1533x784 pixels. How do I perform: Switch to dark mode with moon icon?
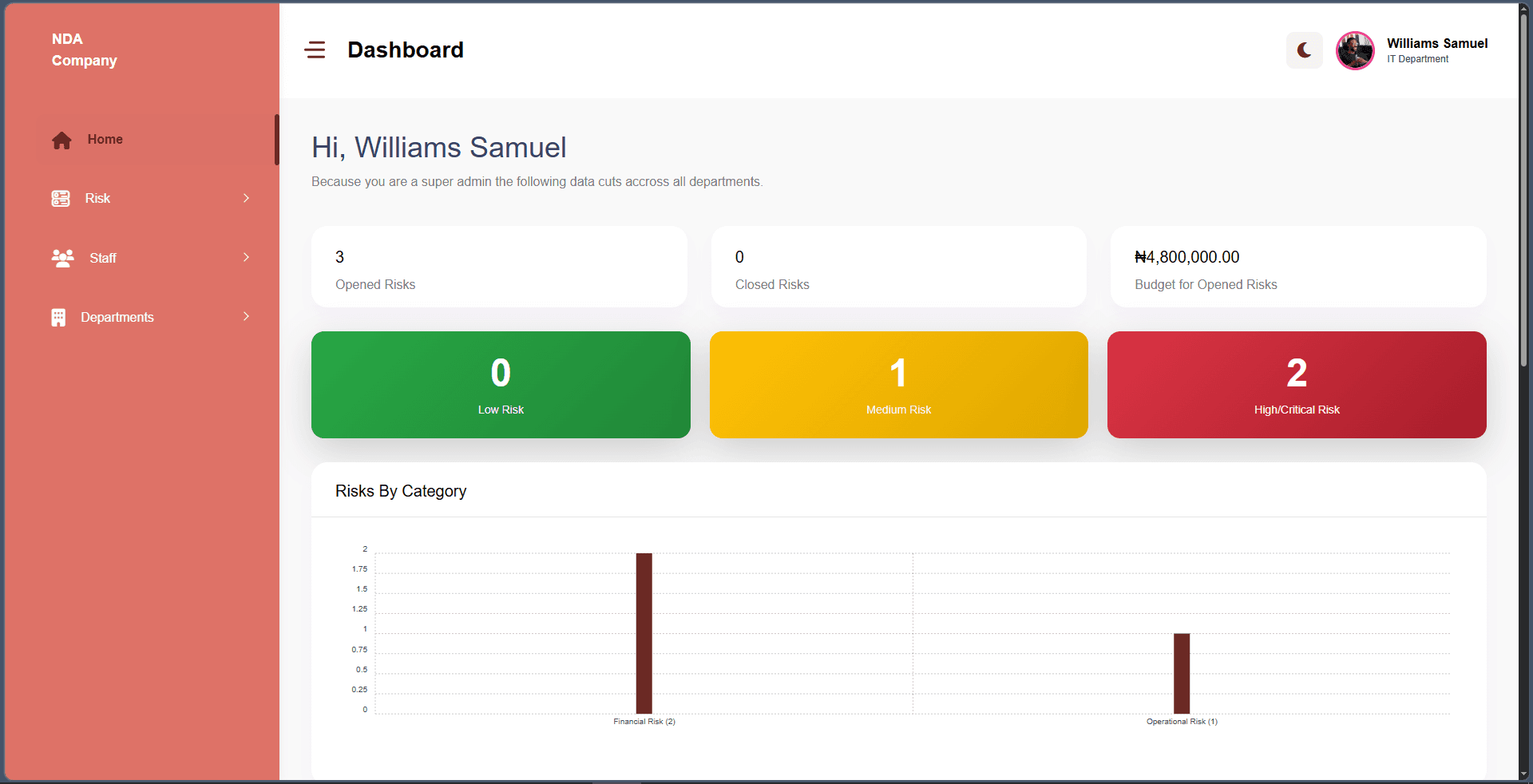1304,50
